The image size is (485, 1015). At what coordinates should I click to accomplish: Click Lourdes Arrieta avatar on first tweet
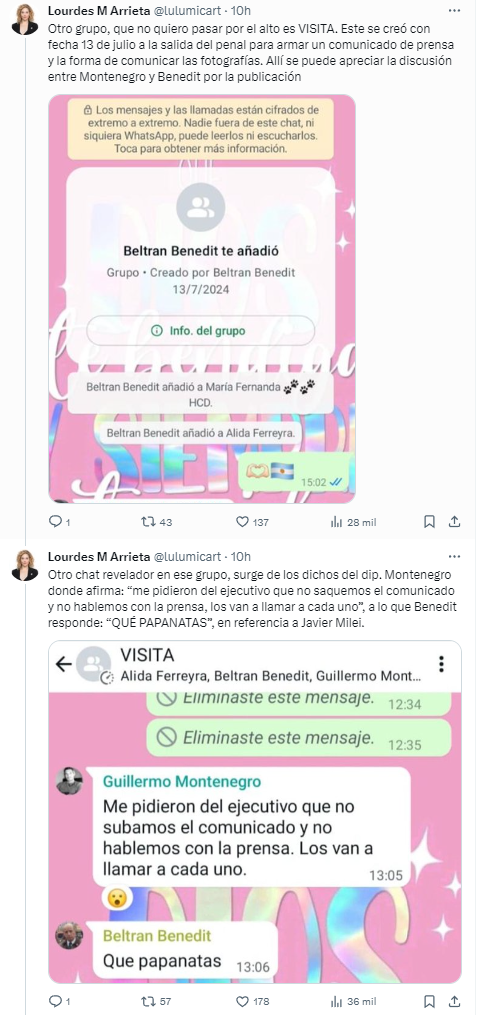[x=25, y=19]
